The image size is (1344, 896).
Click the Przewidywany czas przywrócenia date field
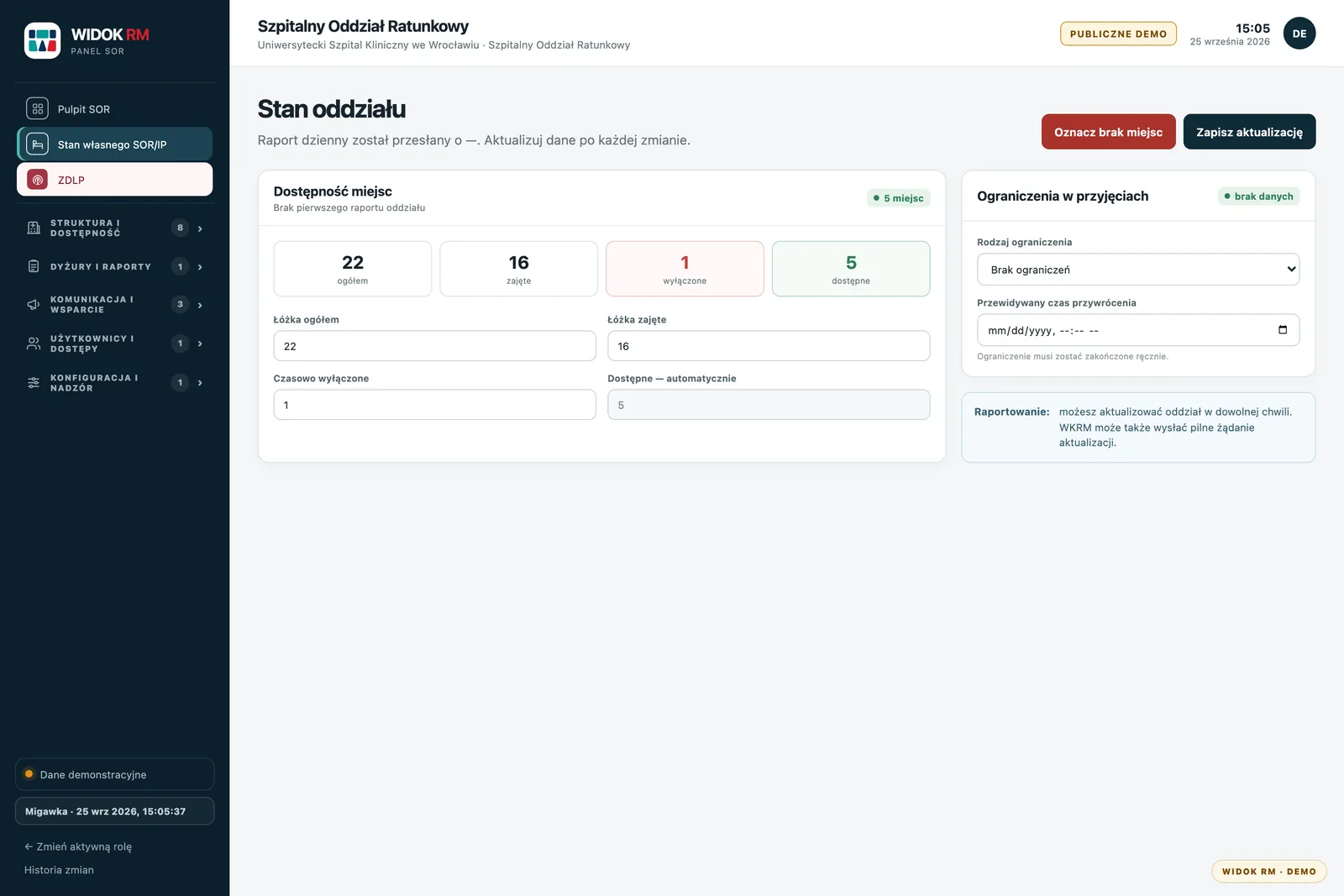pyautogui.click(x=1138, y=330)
